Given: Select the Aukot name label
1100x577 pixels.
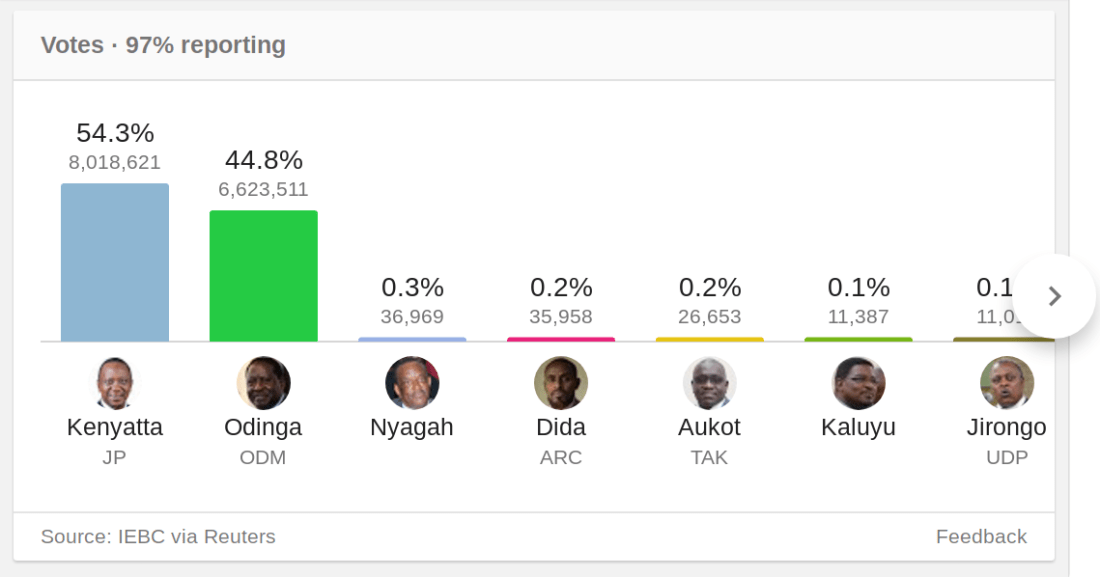Looking at the screenshot, I should click(x=710, y=427).
